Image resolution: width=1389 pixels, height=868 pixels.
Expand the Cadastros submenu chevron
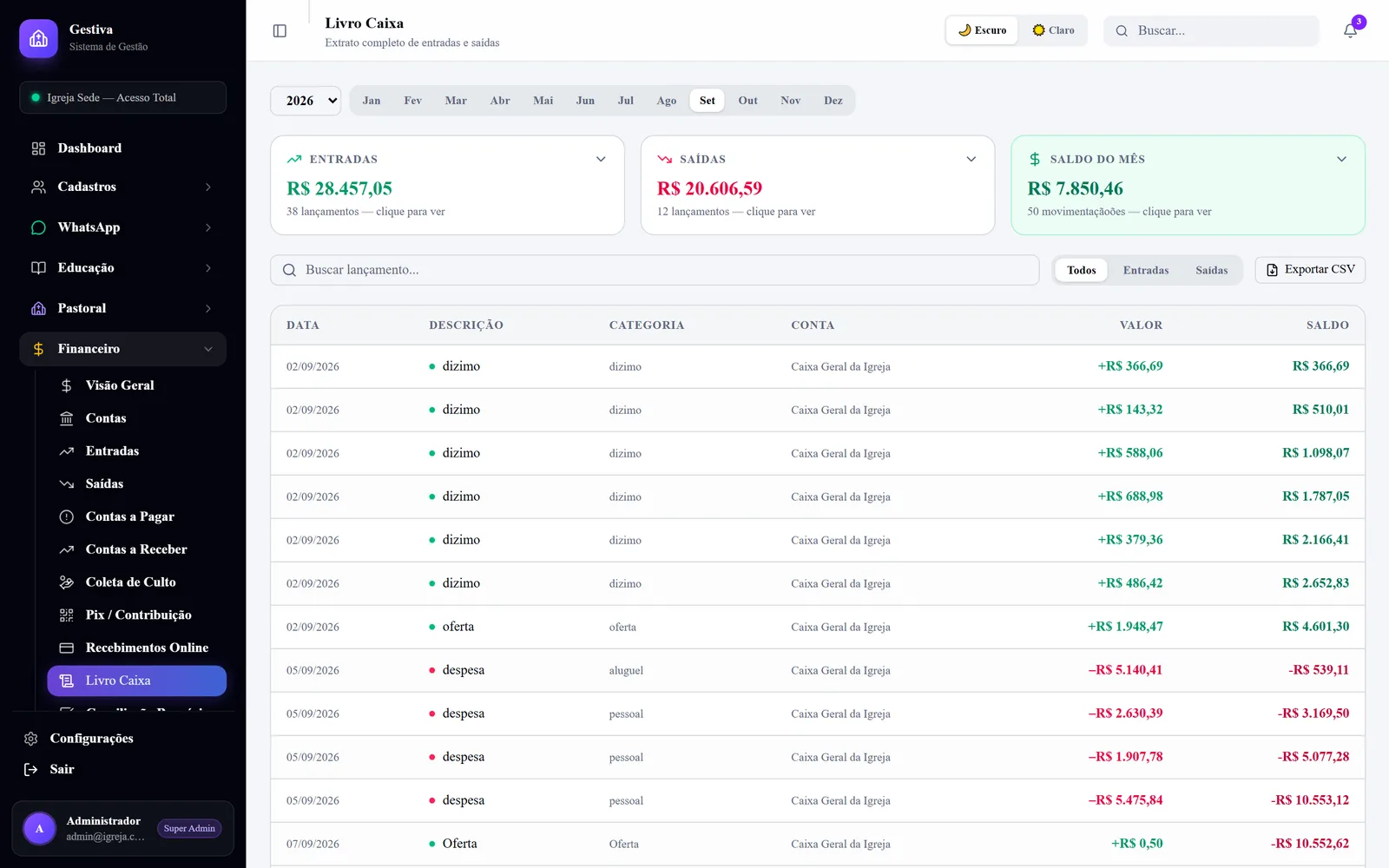click(208, 187)
